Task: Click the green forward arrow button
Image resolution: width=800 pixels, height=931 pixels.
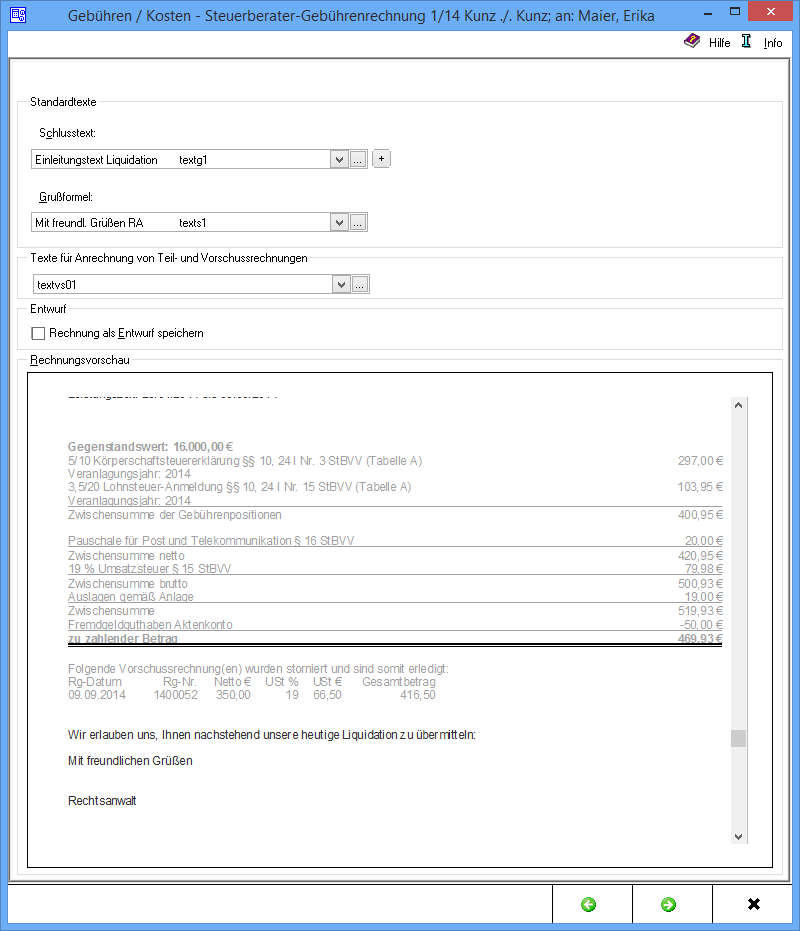Action: click(x=669, y=904)
